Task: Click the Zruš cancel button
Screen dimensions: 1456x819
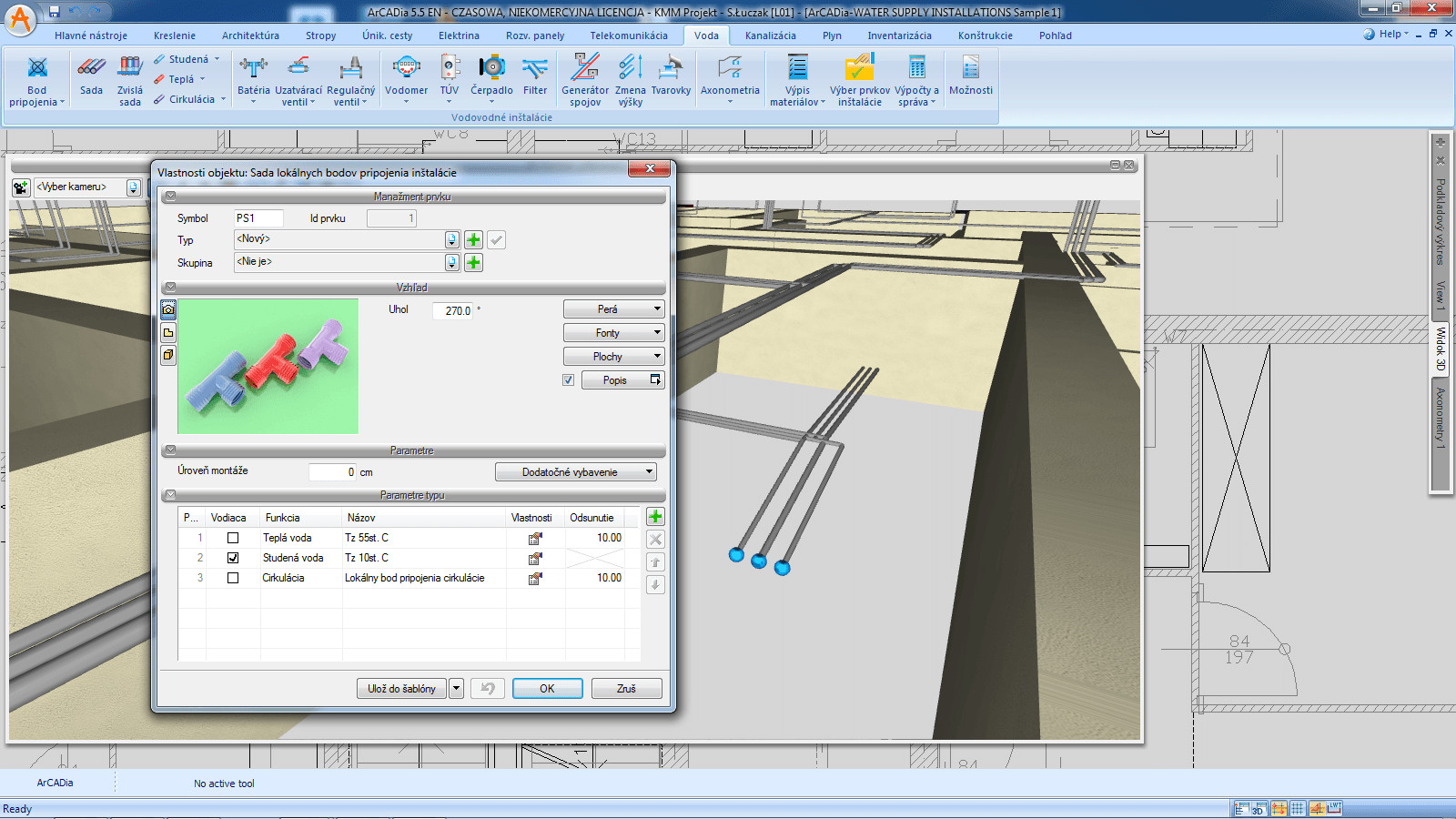Action: pyautogui.click(x=626, y=689)
